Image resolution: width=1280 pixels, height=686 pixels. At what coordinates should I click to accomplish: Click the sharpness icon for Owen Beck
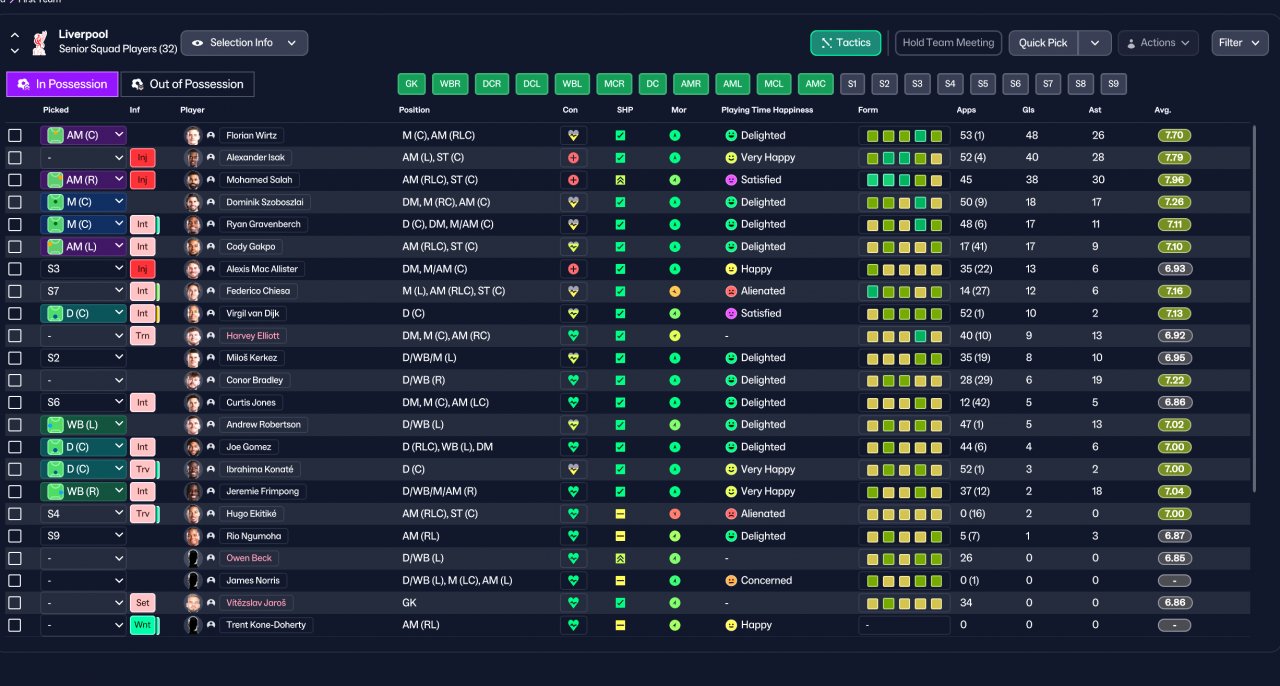(x=620, y=558)
